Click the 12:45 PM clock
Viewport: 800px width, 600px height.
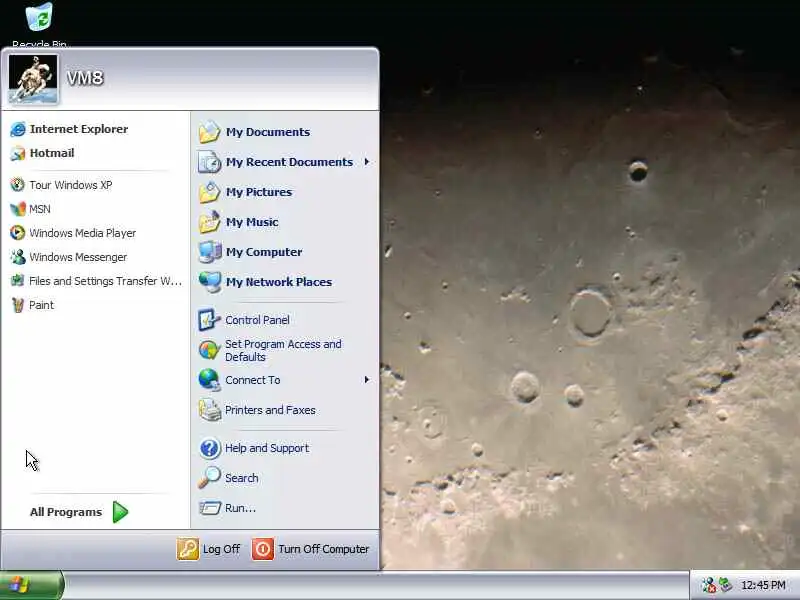763,585
